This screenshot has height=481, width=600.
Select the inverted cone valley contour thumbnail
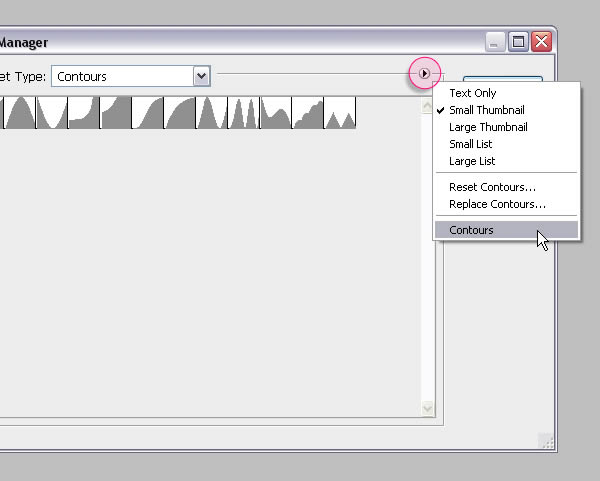pyautogui.click(x=52, y=113)
